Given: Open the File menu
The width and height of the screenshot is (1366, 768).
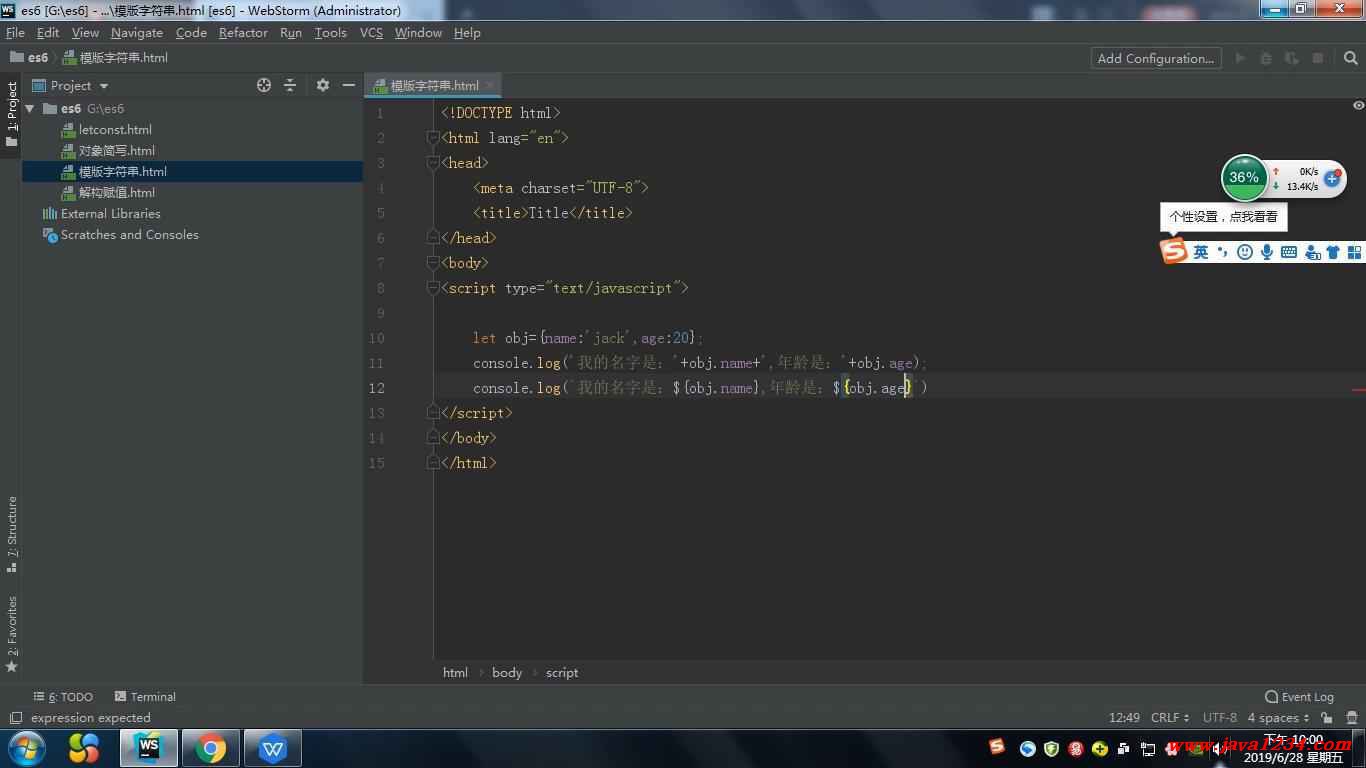Looking at the screenshot, I should point(15,33).
